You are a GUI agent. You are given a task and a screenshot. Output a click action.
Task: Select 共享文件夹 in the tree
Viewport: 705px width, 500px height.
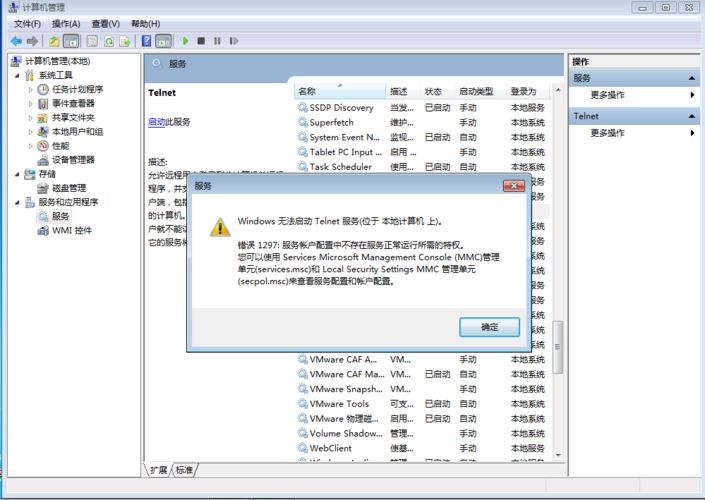coord(73,117)
